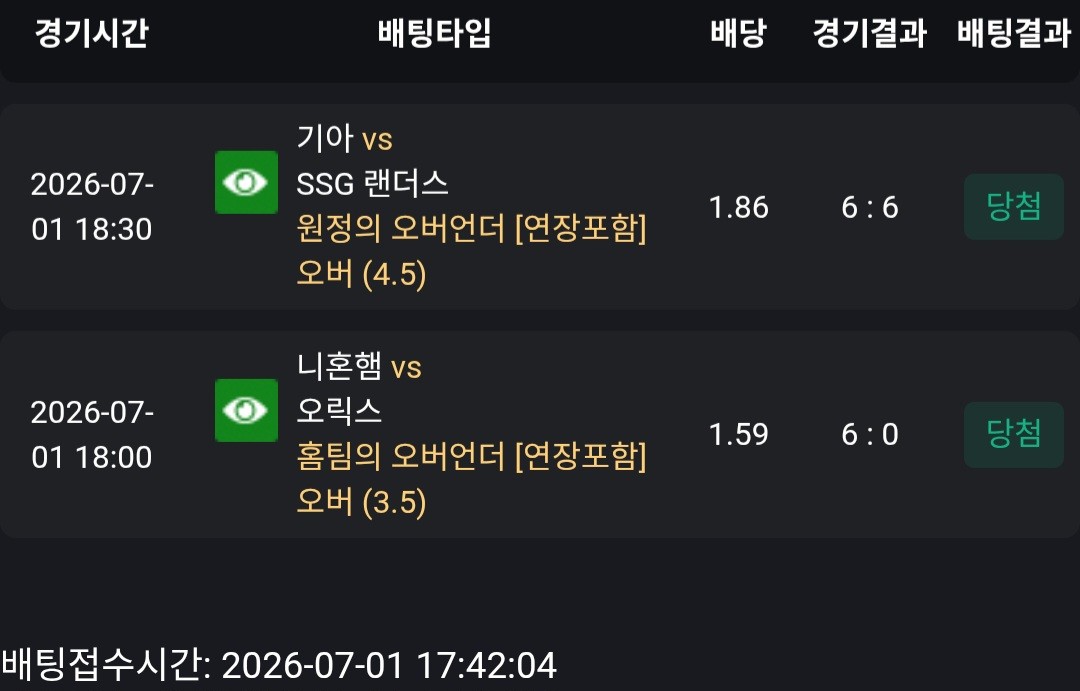This screenshot has height=691, width=1080.
Task: Click the 오버 (4.5) selection text
Action: click(362, 274)
